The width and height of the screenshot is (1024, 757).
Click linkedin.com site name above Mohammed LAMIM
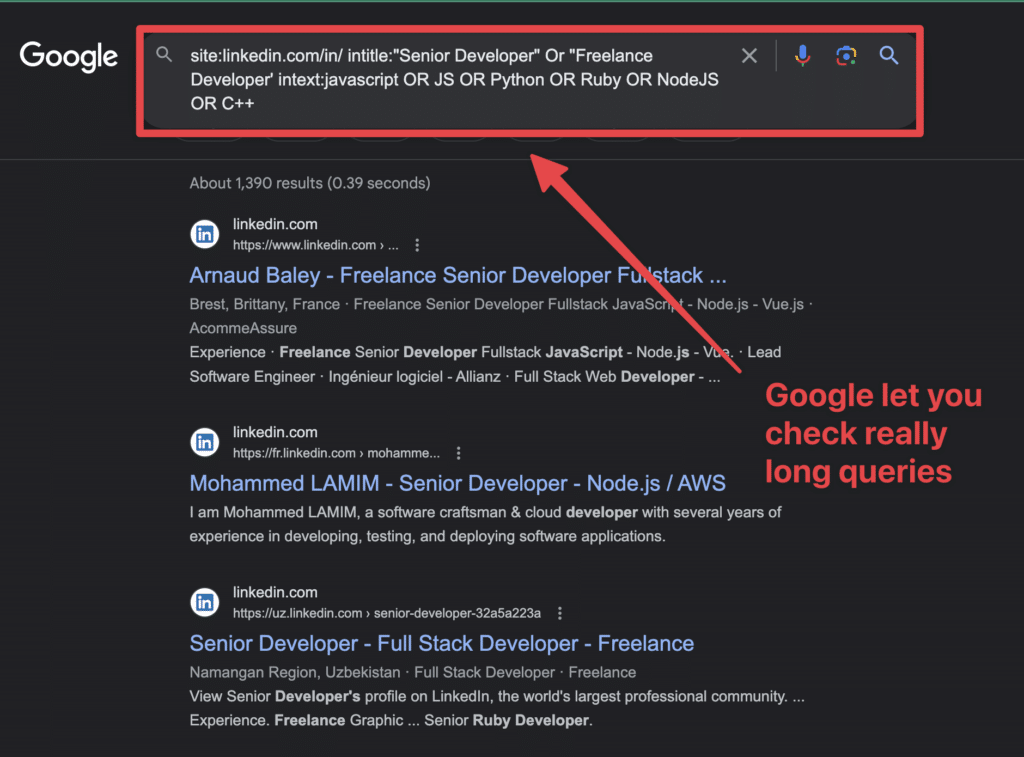275,432
